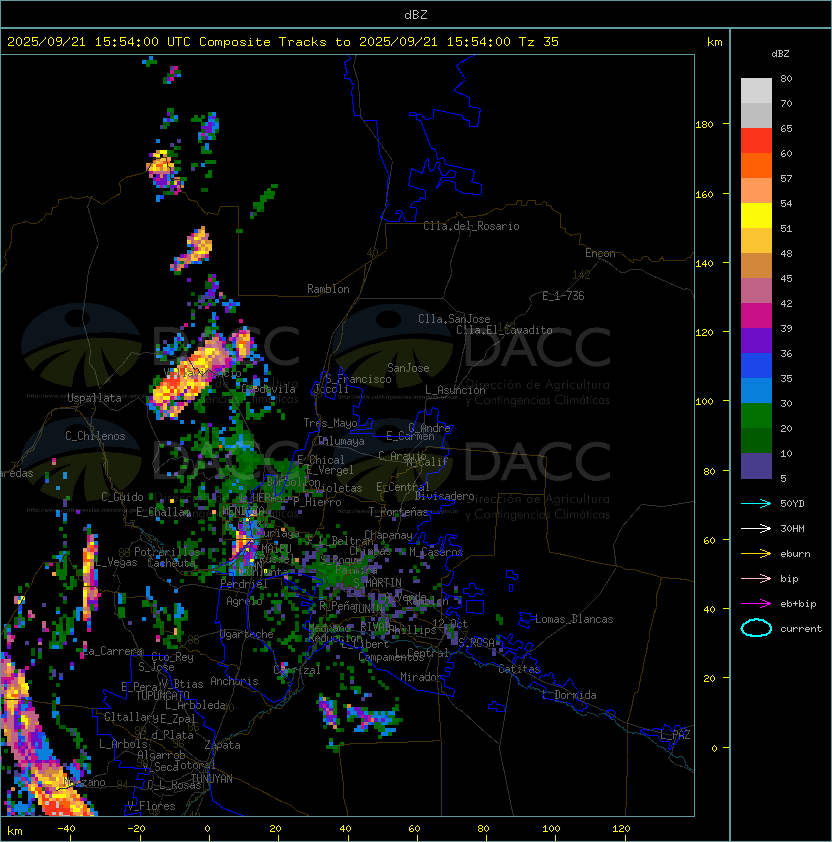Click the yellow eburn arrow legend icon

(x=756, y=554)
